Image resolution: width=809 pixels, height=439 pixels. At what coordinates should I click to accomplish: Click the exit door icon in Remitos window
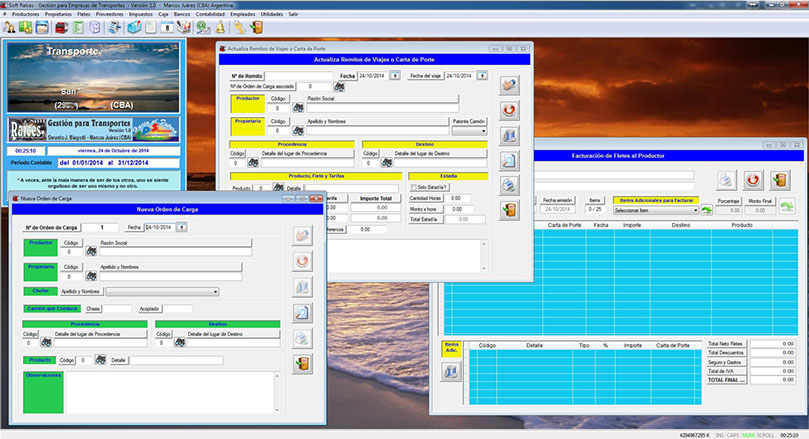[x=510, y=210]
